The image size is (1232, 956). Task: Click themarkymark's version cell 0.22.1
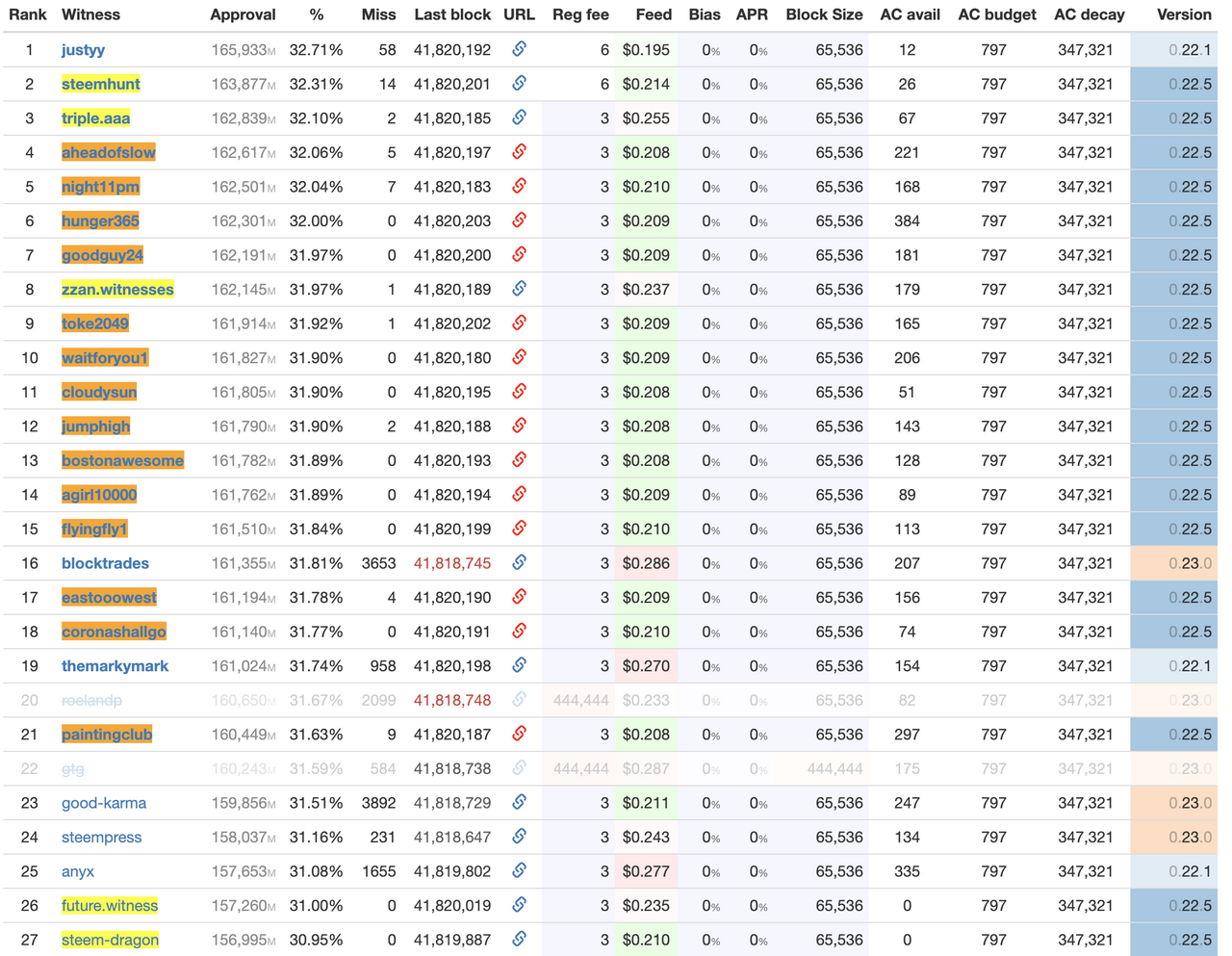tap(1174, 666)
